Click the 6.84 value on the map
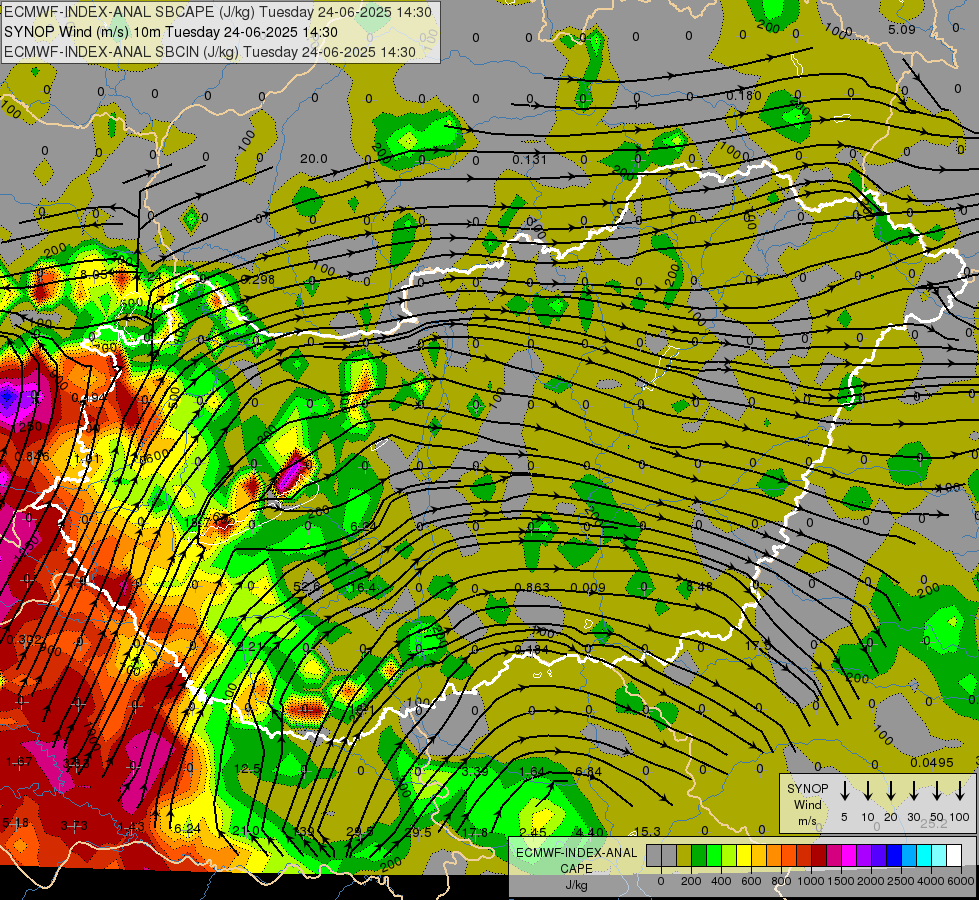This screenshot has height=900, width=979. coord(589,772)
